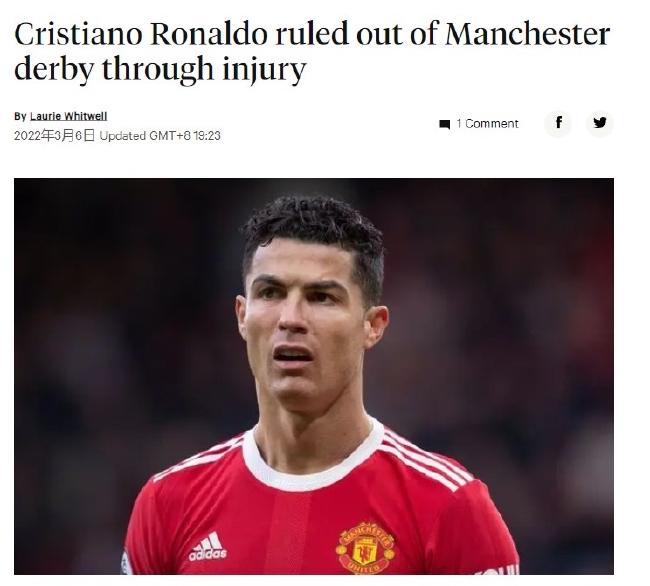Click the word "Manchester" in the headline
The width and height of the screenshot is (650, 586).
tap(527, 34)
